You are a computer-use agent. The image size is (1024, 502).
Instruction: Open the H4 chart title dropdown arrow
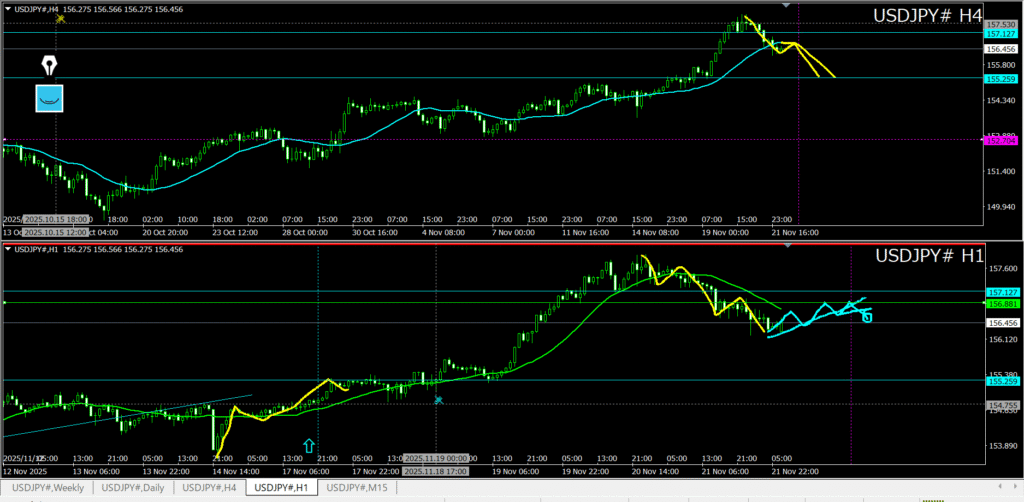coord(7,9)
